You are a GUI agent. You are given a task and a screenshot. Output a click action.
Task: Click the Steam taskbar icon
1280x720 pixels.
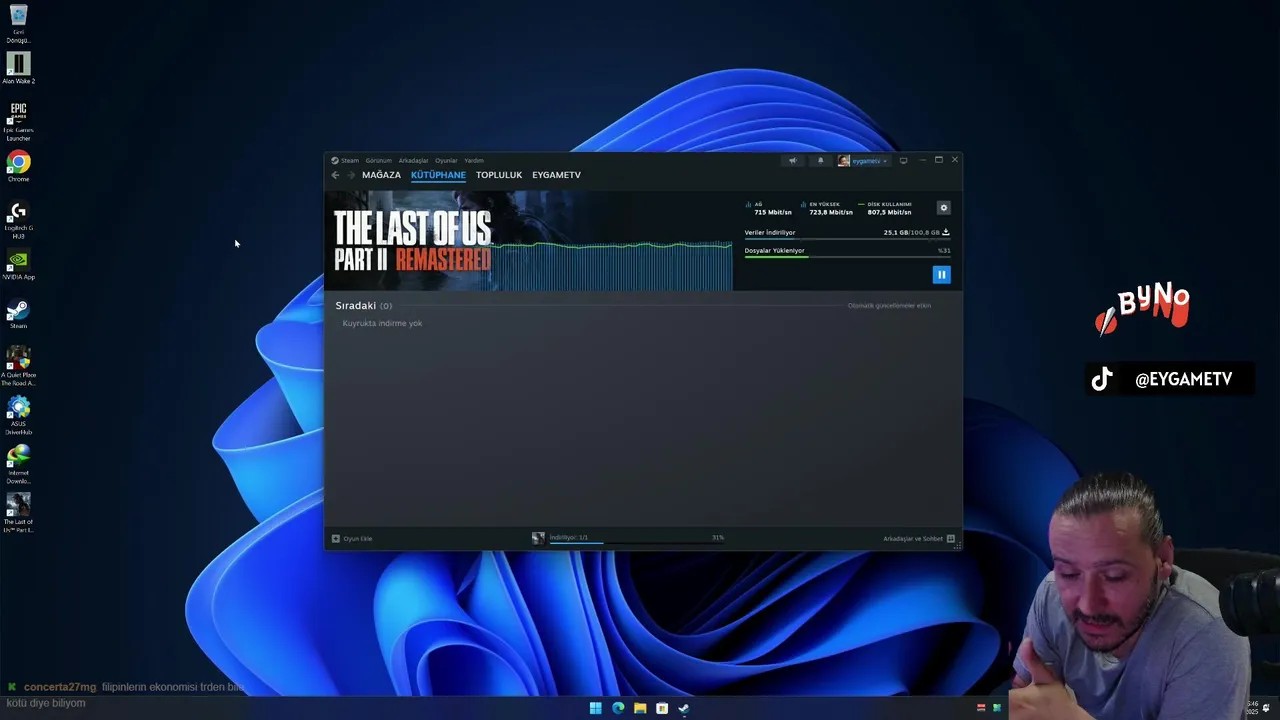(x=684, y=708)
